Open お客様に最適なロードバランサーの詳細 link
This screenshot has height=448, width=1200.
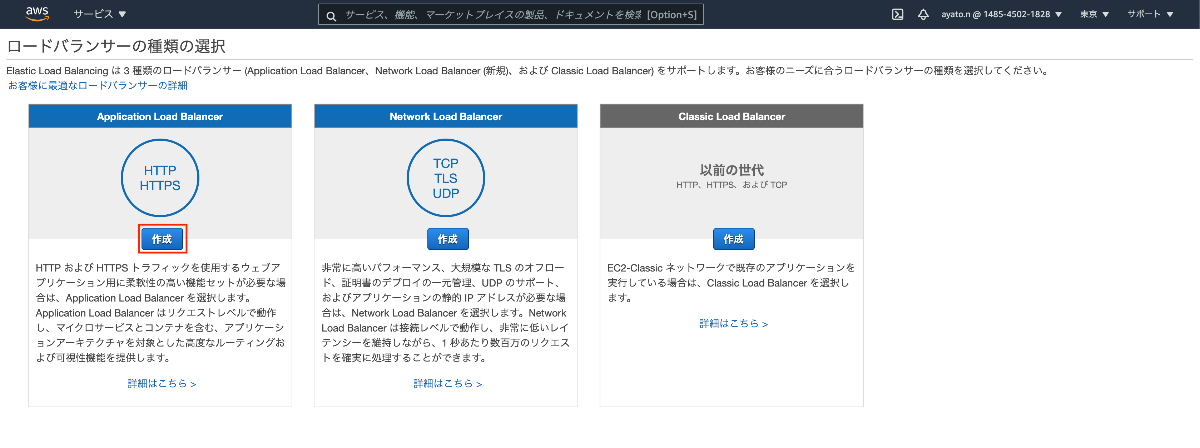(98, 86)
